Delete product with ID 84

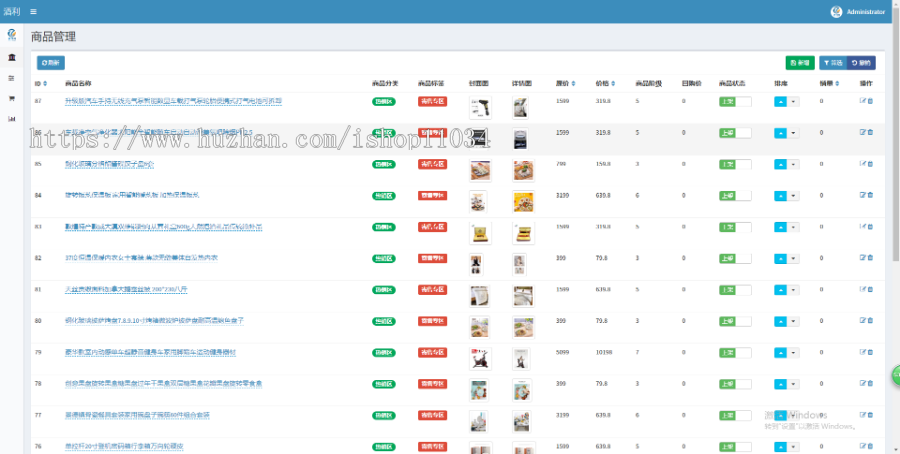coord(870,195)
